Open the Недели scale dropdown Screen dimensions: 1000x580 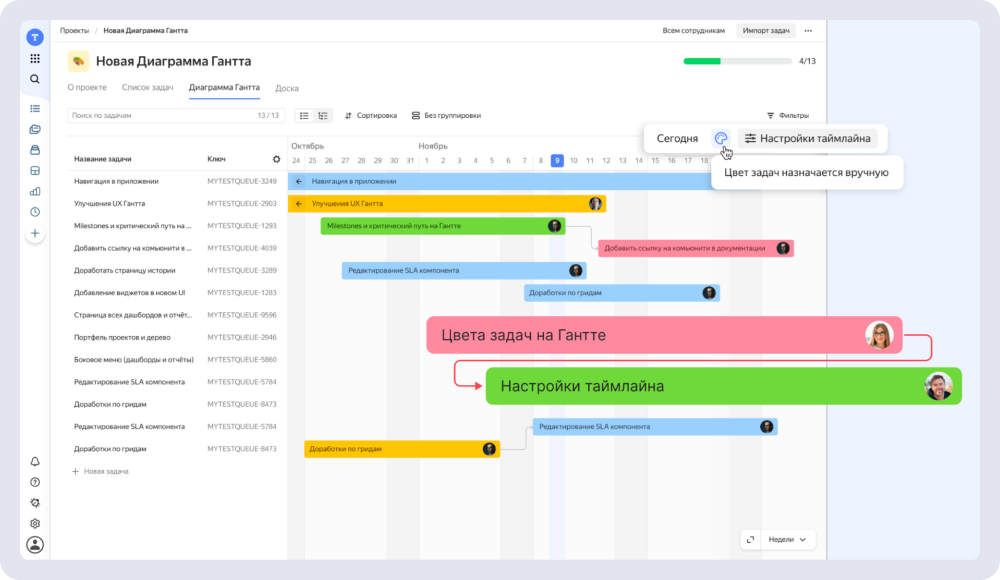[x=787, y=540]
